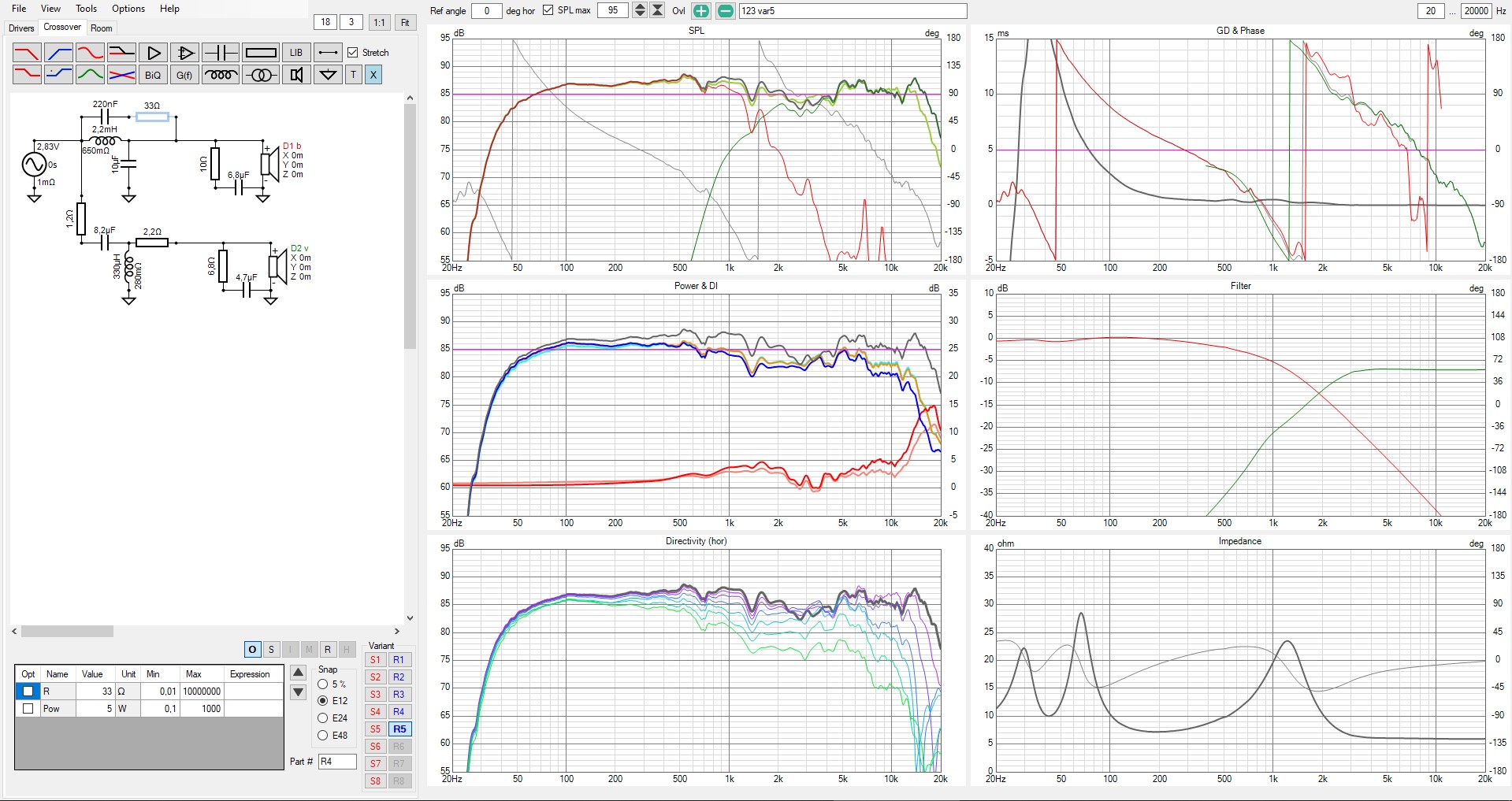Viewport: 1512px width, 801px height.
Task: Select the red S-curve filter block tool
Action: point(90,53)
